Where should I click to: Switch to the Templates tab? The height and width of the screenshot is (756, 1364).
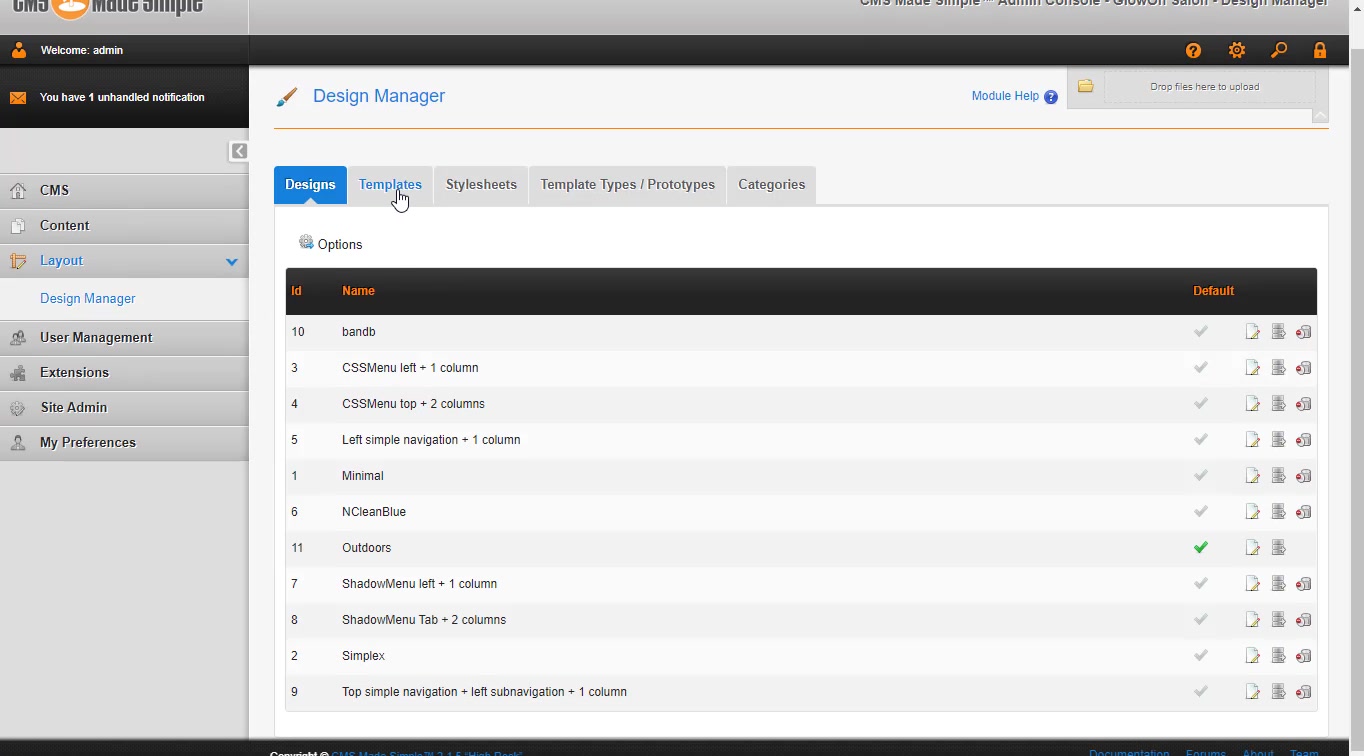[390, 185]
